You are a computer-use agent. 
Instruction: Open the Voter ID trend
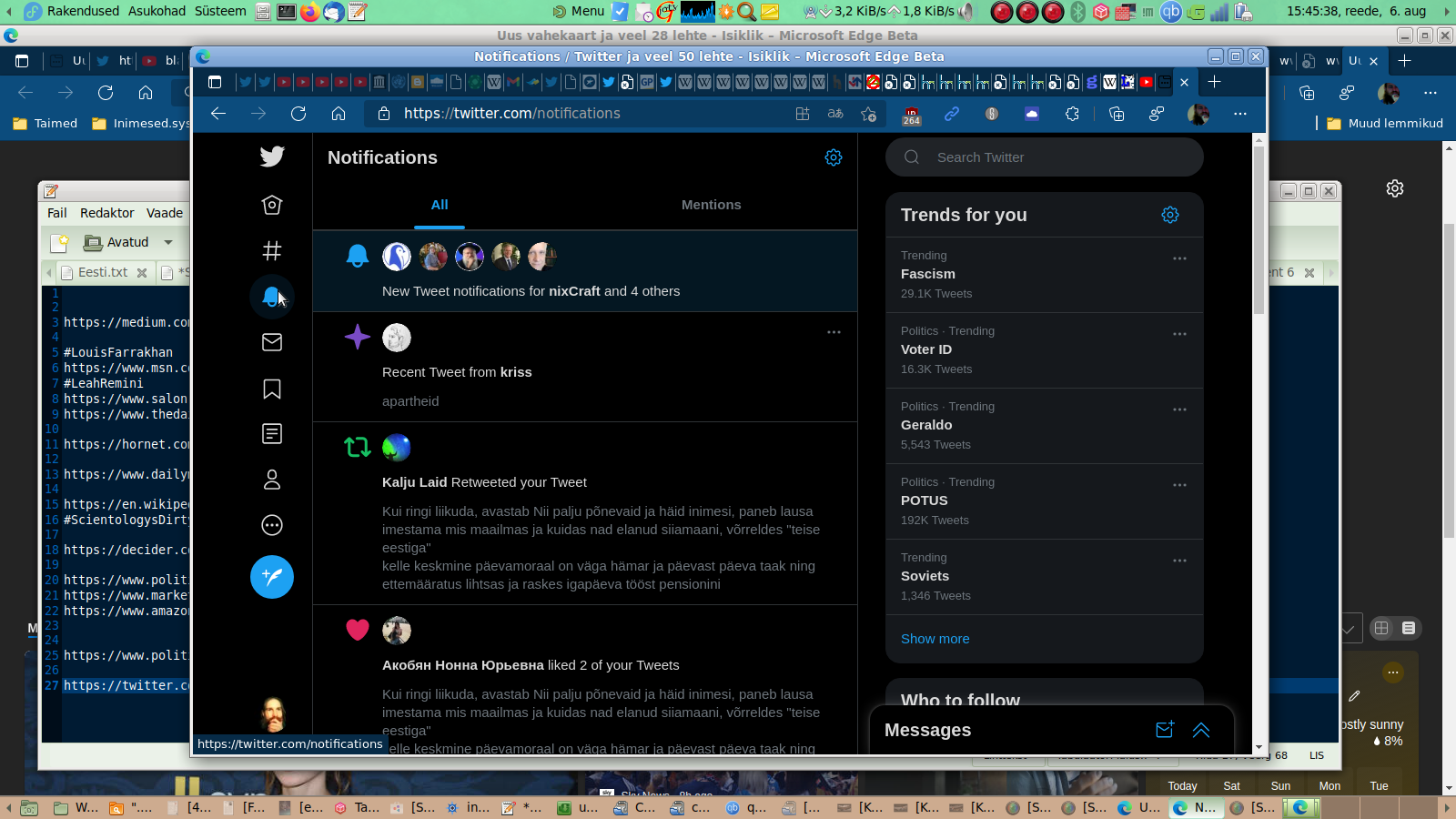(x=1045, y=350)
